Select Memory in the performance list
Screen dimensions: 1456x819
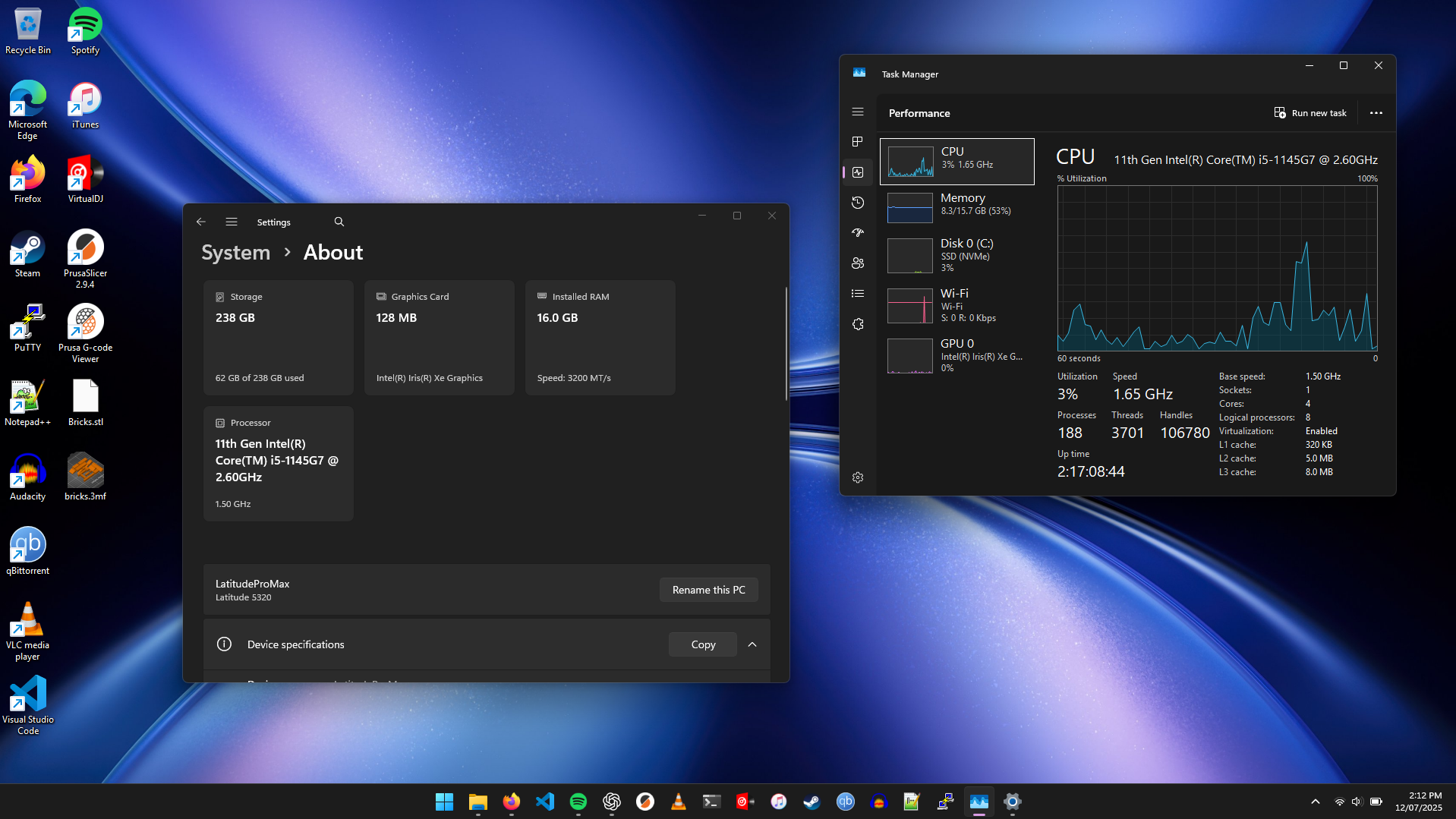[957, 207]
